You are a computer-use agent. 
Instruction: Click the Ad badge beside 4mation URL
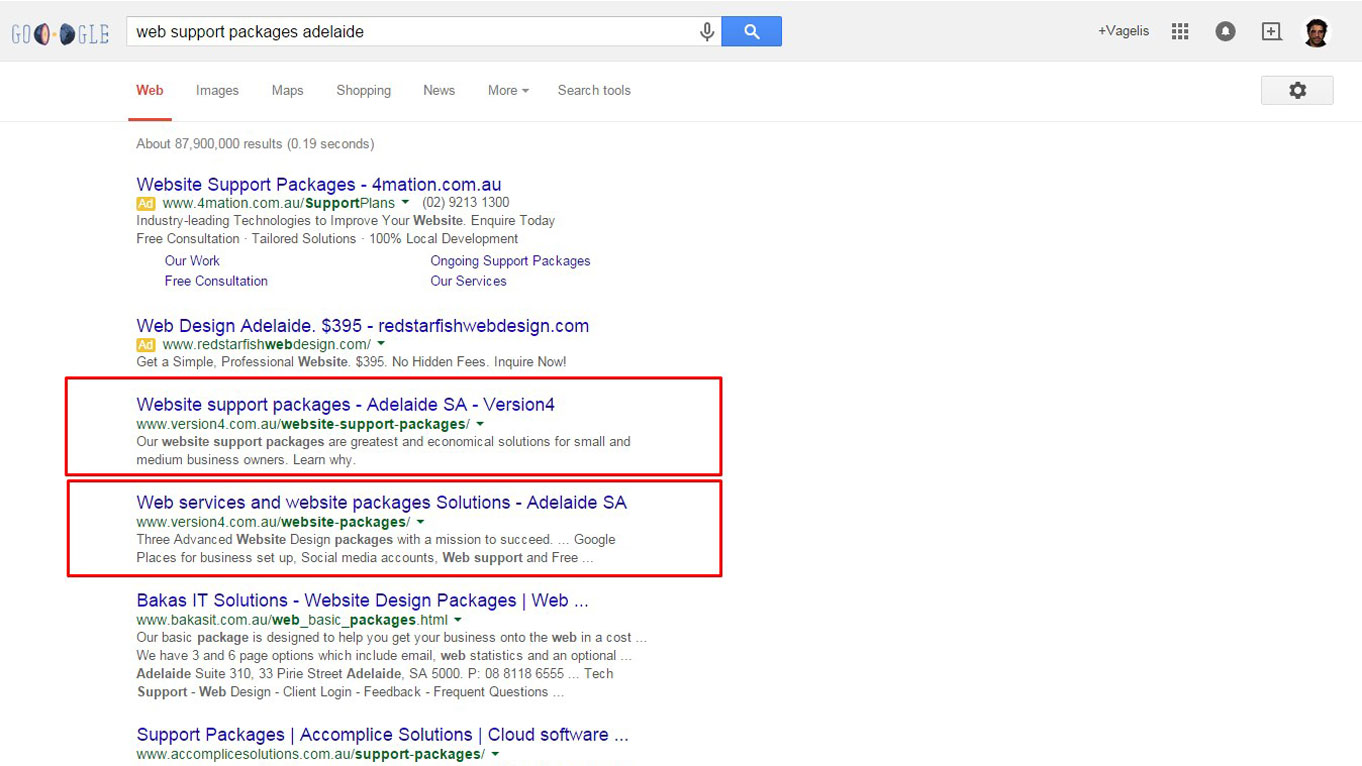[146, 203]
